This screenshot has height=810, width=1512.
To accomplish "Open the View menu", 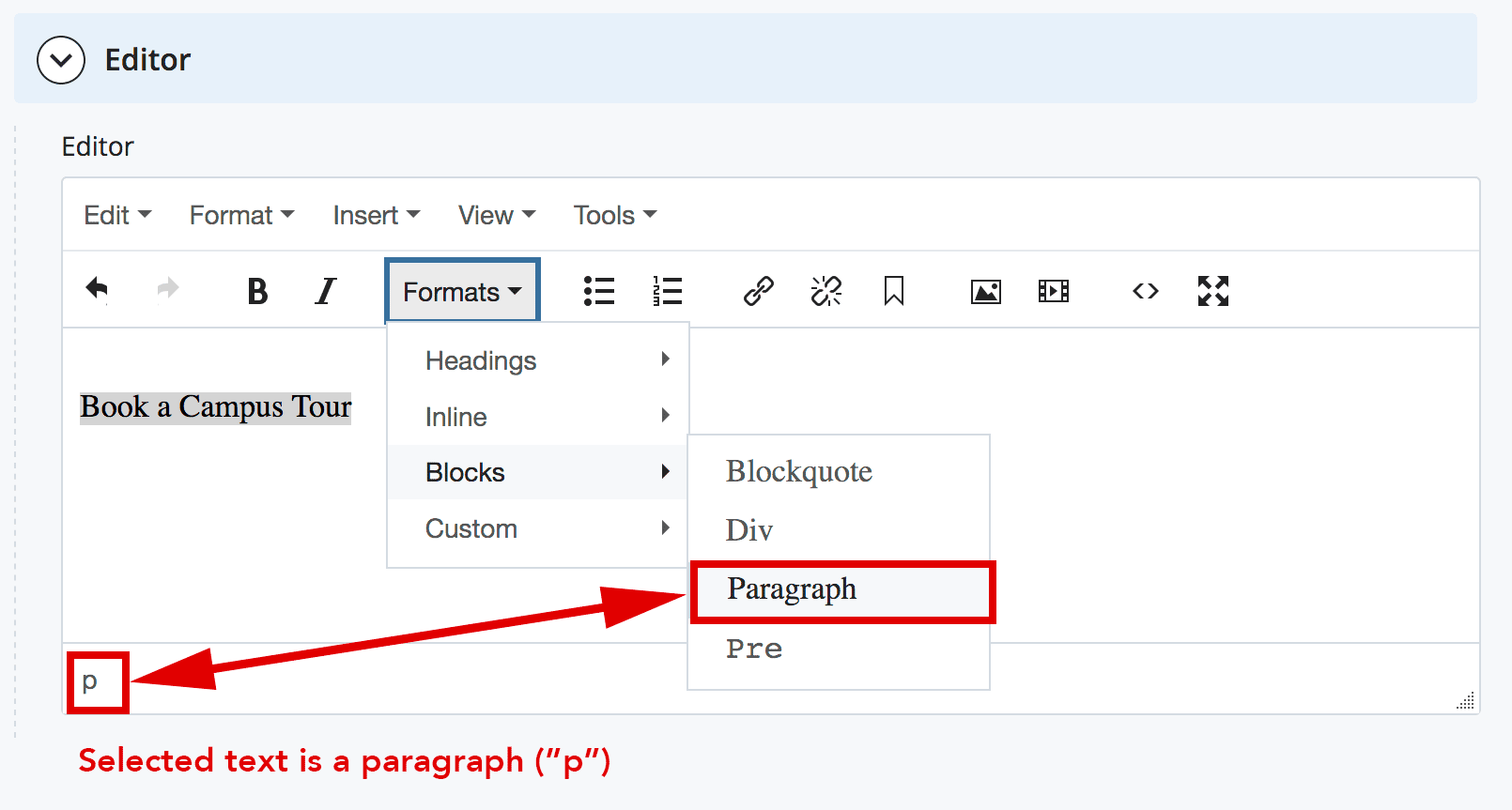I will [x=497, y=215].
